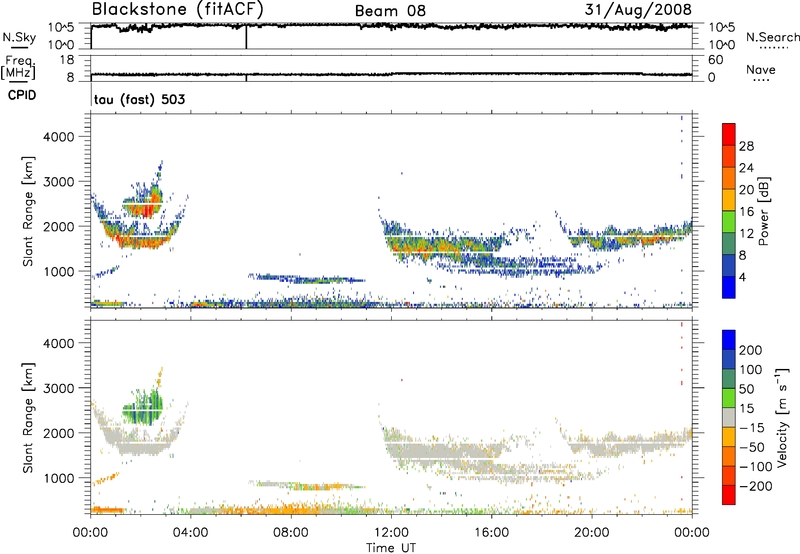This screenshot has height=554, width=800.
Task: Click the date "31/Aug/2008"
Action: click(x=638, y=9)
